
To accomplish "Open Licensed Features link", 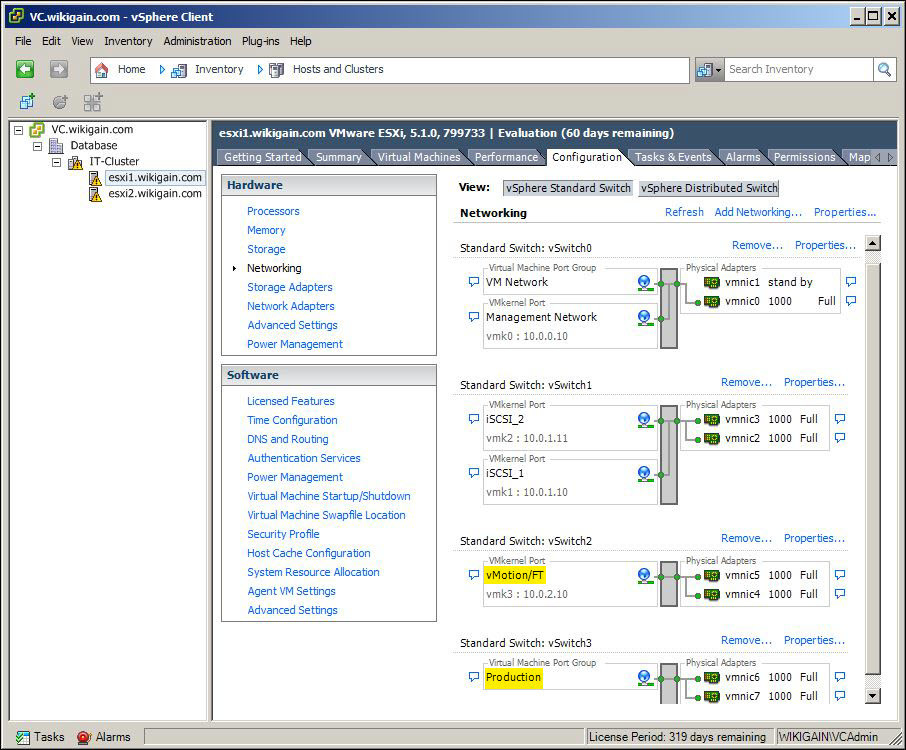I will coord(291,401).
